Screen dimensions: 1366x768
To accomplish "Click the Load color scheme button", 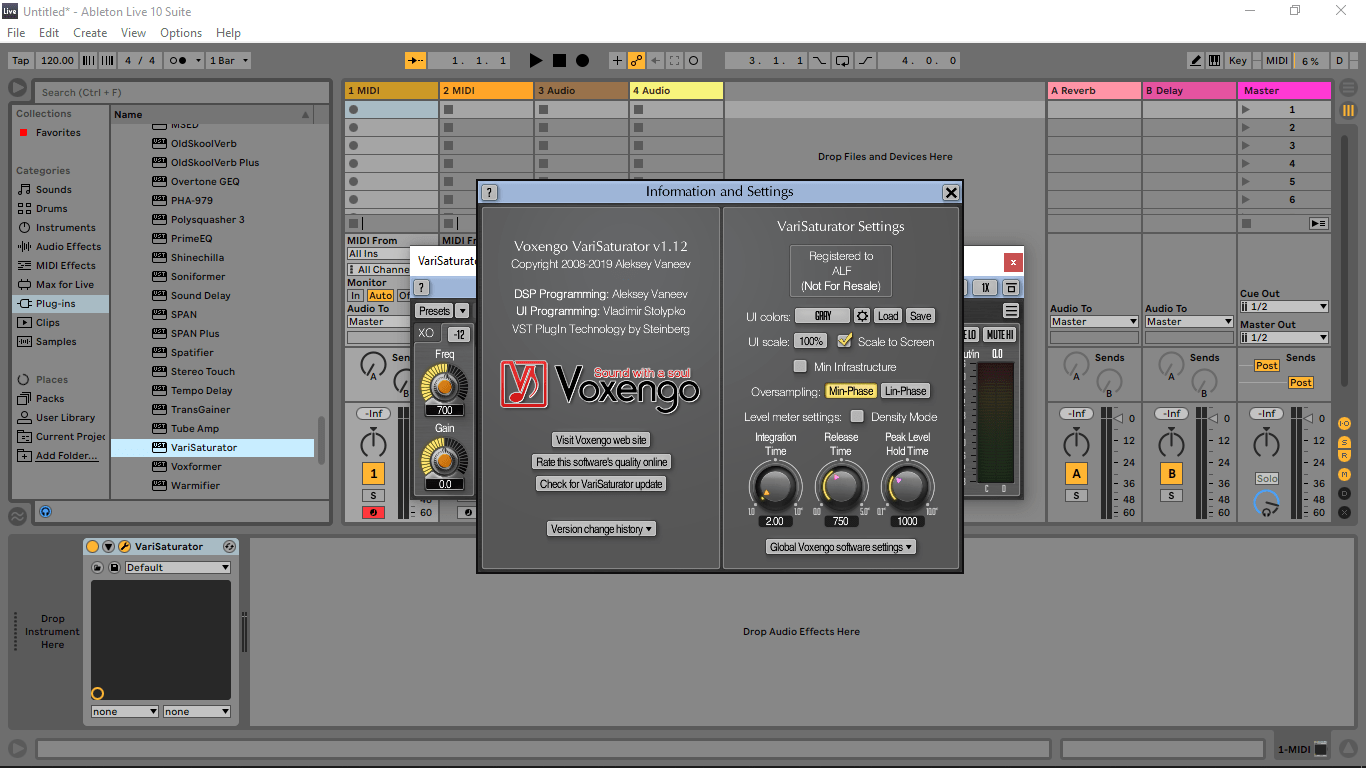I will point(888,316).
